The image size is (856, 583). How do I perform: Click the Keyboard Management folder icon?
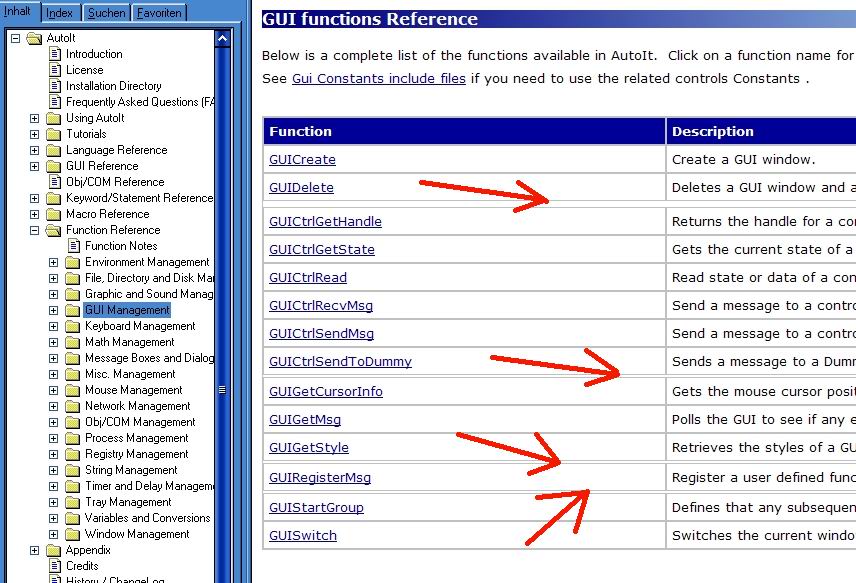pyautogui.click(x=73, y=326)
